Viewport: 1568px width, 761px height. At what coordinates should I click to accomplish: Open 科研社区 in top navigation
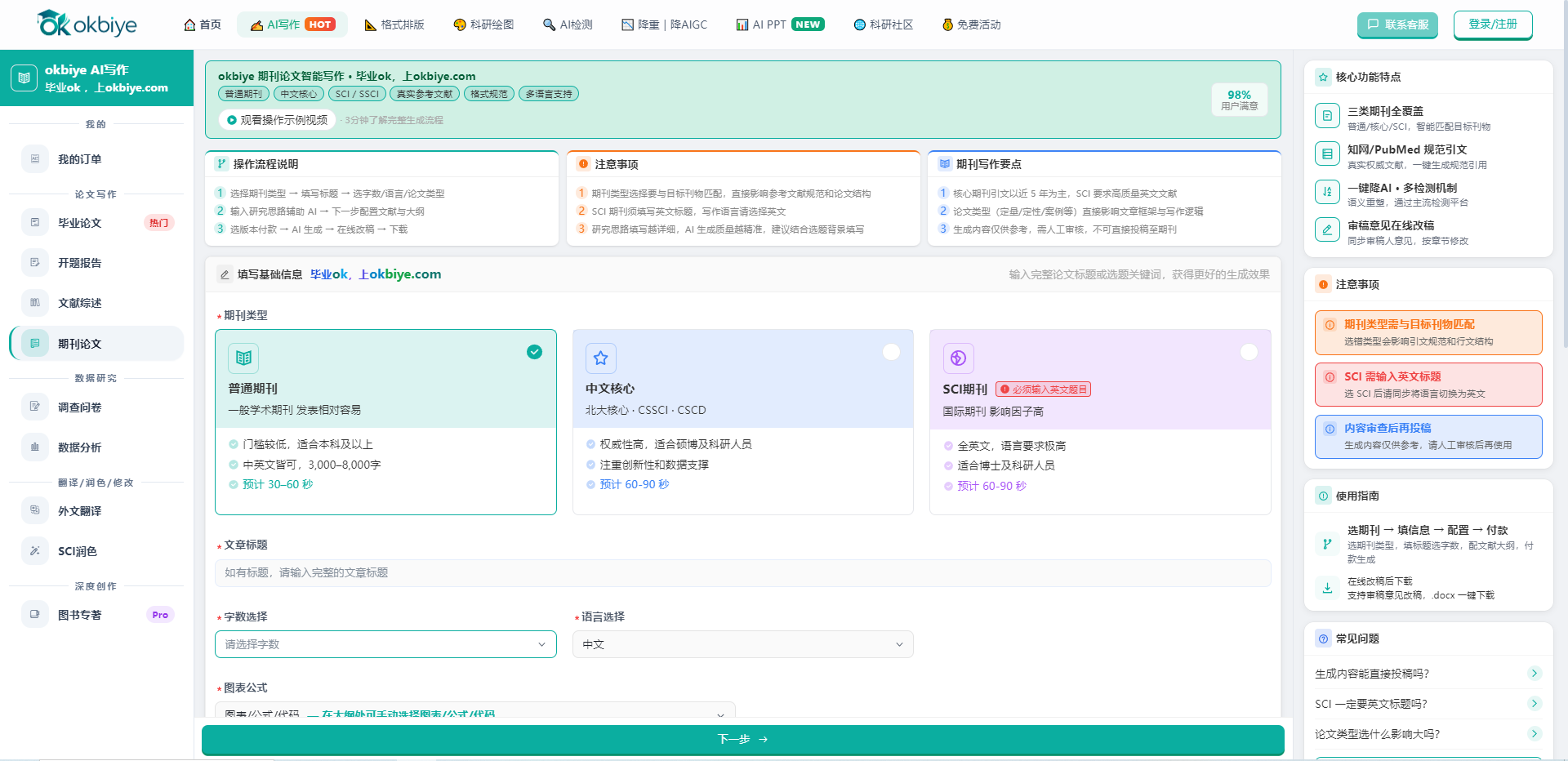(884, 24)
